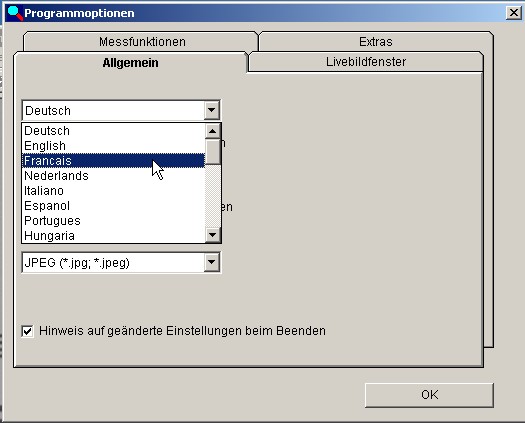Viewport: 525px width, 423px height.
Task: Confirm settings with the OK button
Action: tap(429, 395)
